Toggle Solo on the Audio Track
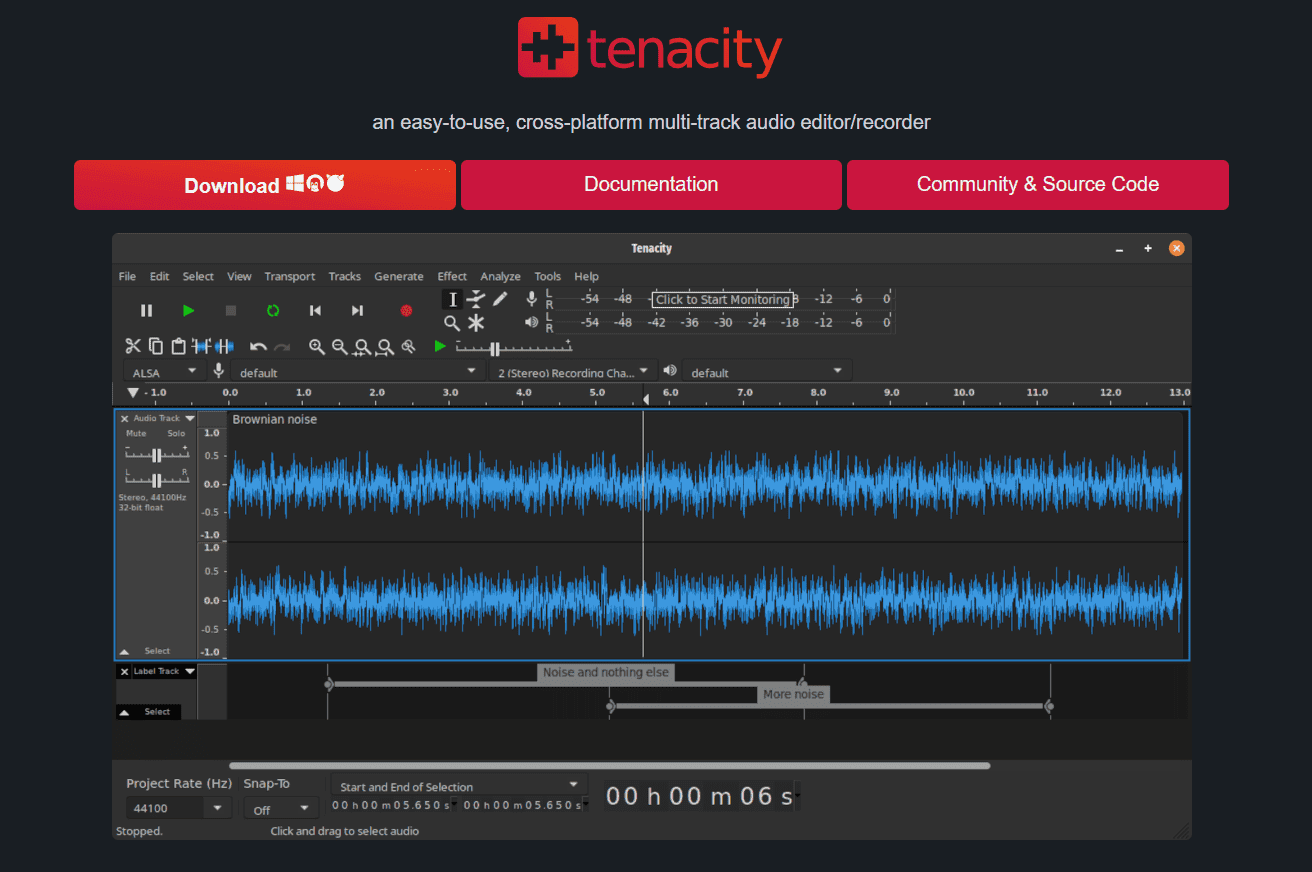Screen dimensions: 1312x872 click(176, 433)
